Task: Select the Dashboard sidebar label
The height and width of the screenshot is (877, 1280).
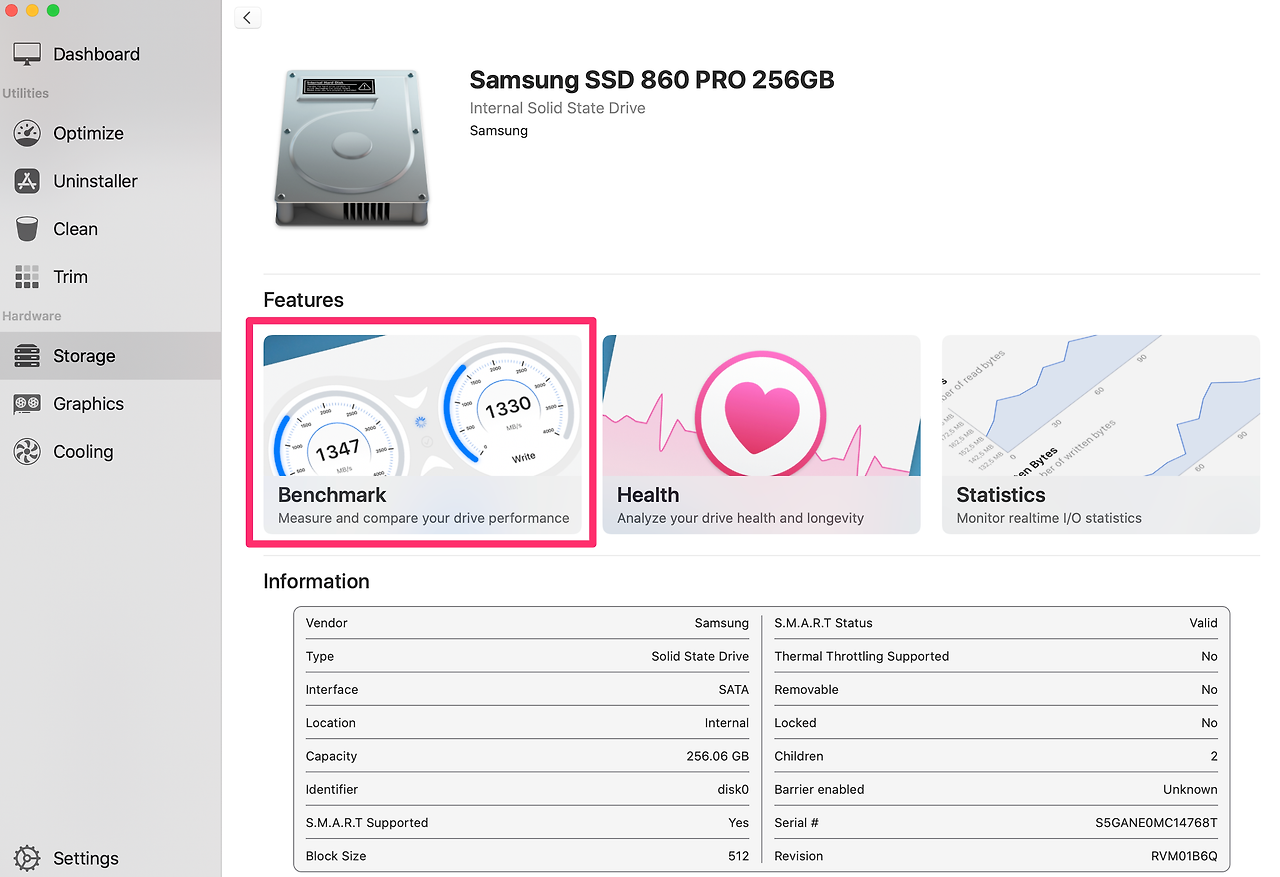Action: 96,54
